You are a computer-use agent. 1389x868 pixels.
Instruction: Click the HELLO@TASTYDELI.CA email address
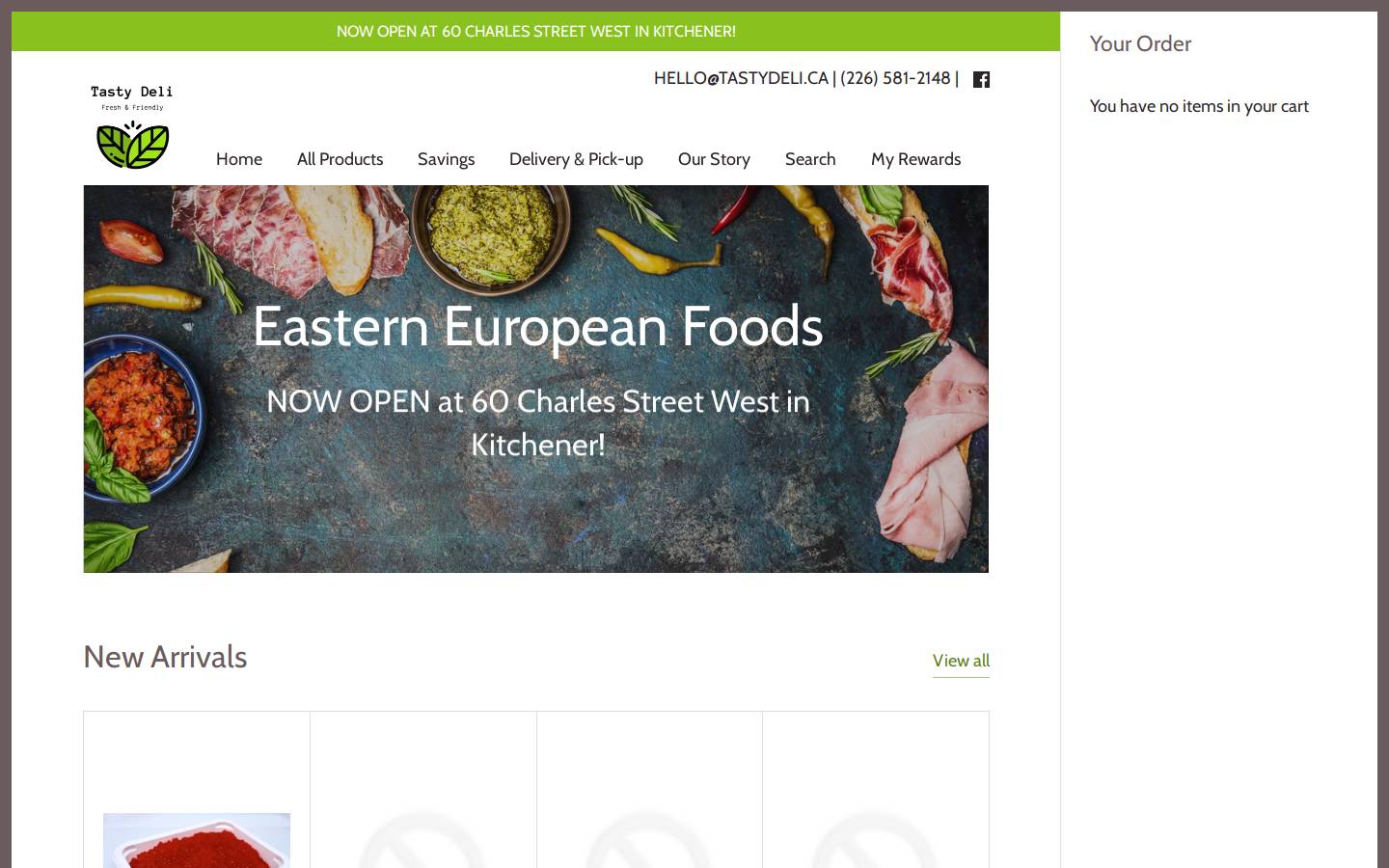(741, 78)
